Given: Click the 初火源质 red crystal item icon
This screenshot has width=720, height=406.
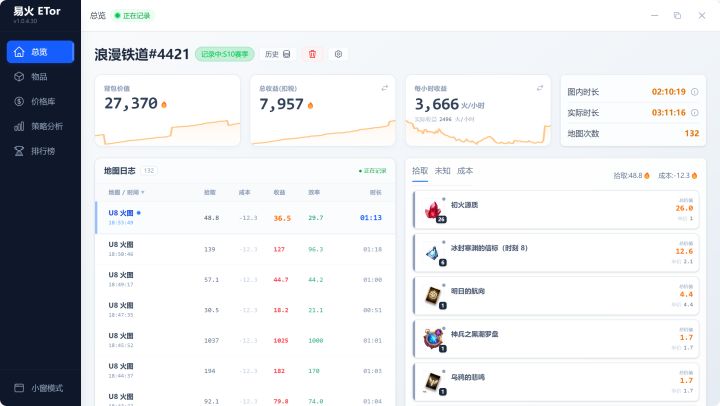Looking at the screenshot, I should point(433,210).
